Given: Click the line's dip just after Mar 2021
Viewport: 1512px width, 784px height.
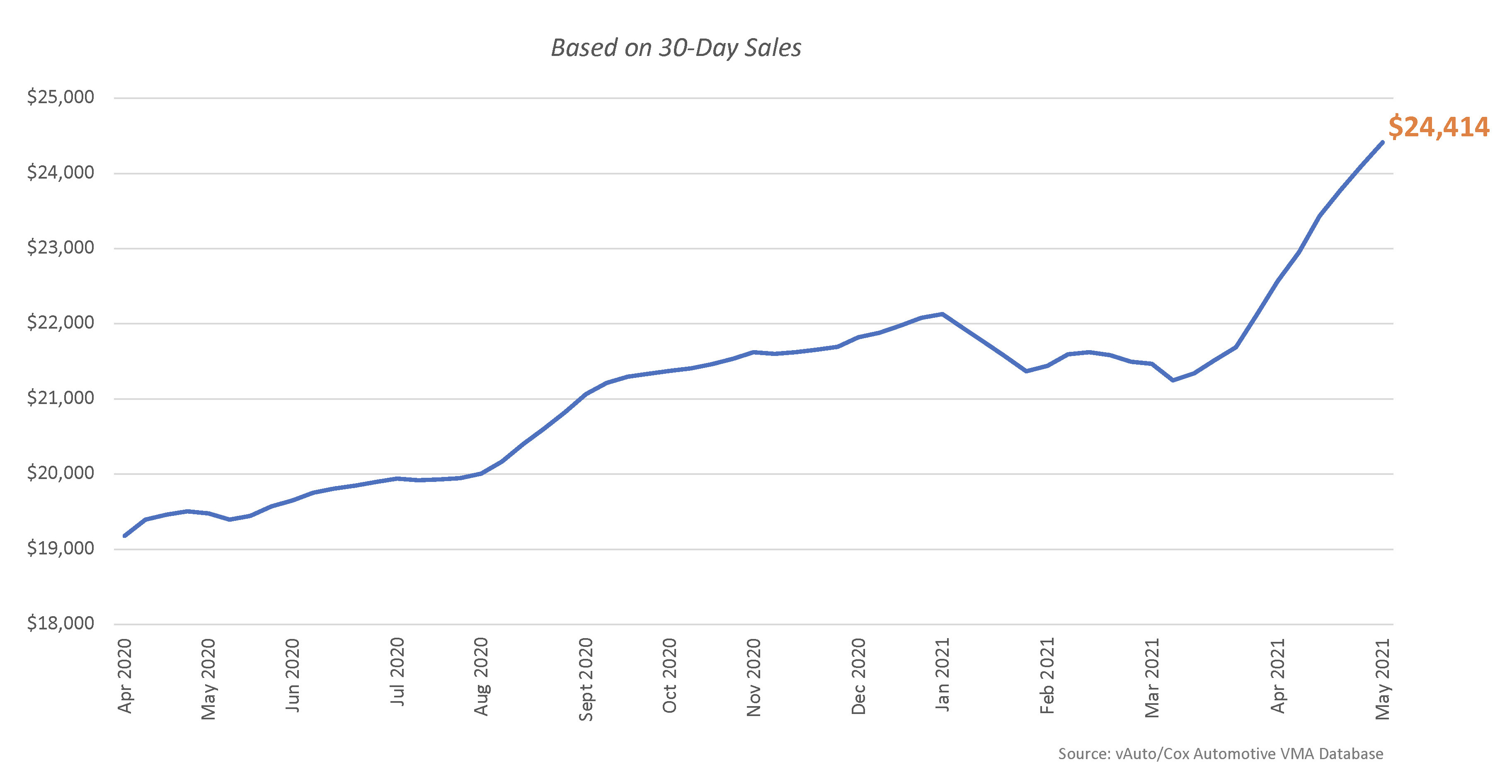Looking at the screenshot, I should coord(1173,380).
